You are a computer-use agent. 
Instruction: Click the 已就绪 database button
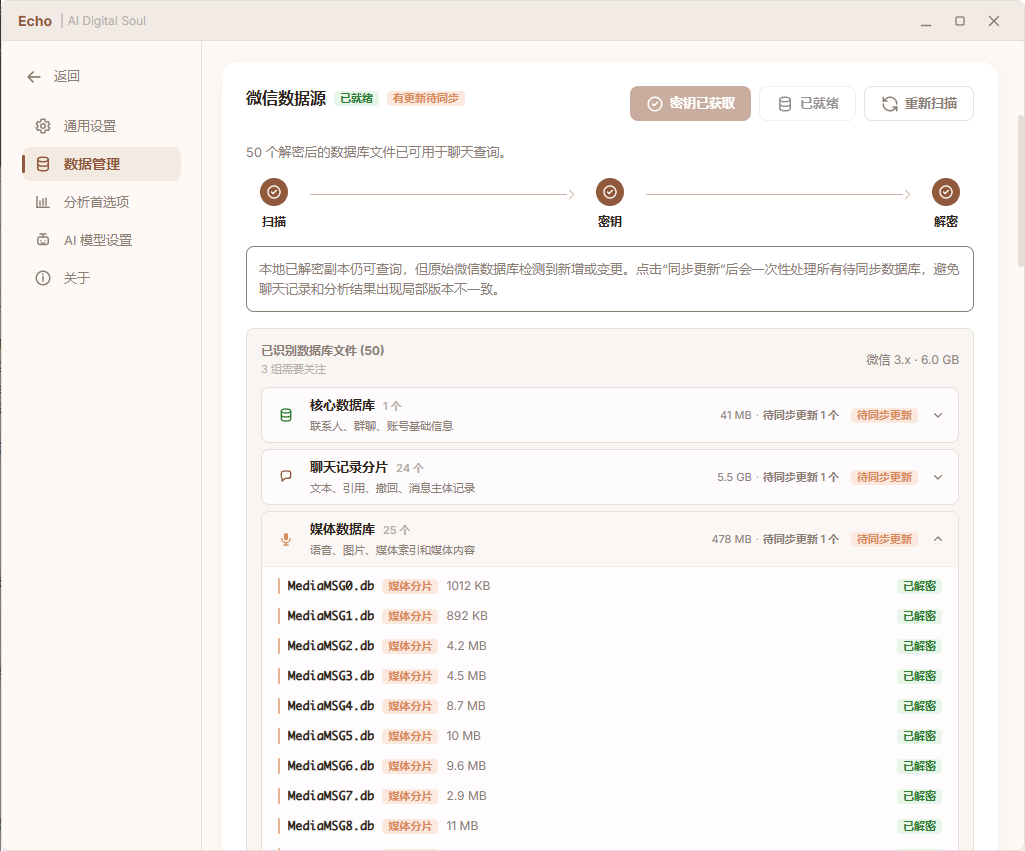coord(807,103)
